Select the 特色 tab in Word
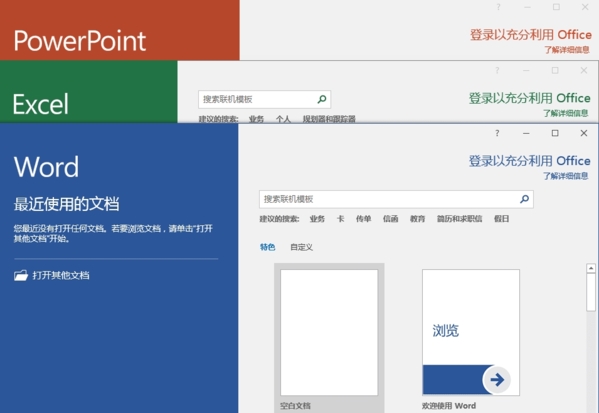 [x=267, y=247]
